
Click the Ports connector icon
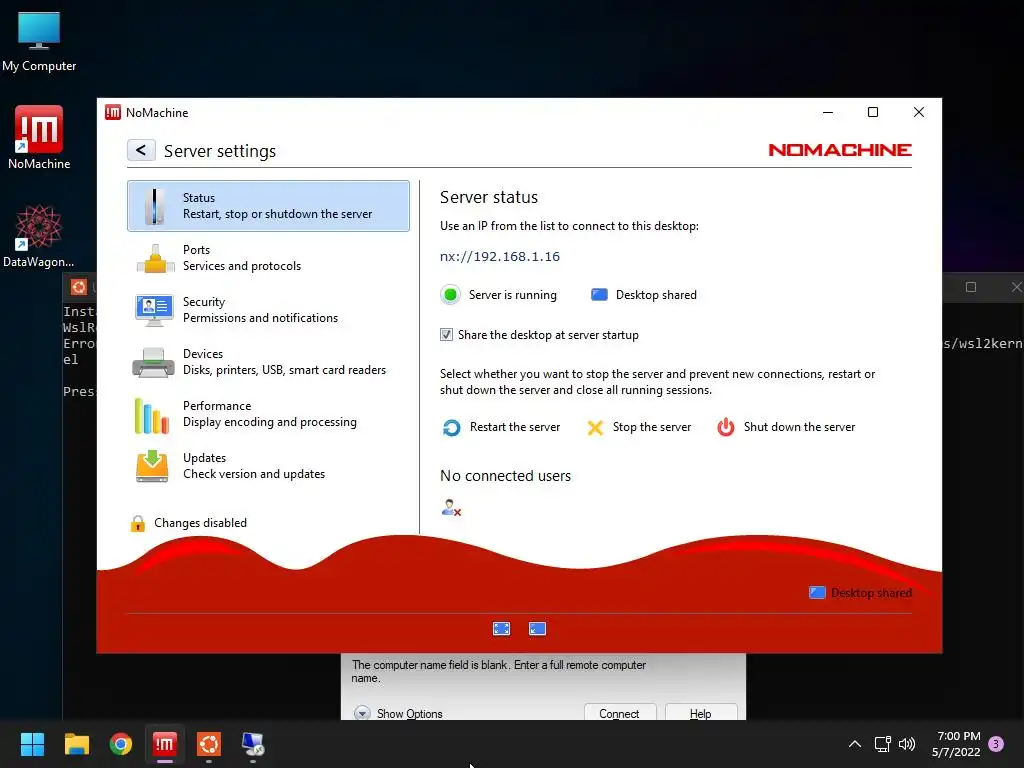pos(155,259)
